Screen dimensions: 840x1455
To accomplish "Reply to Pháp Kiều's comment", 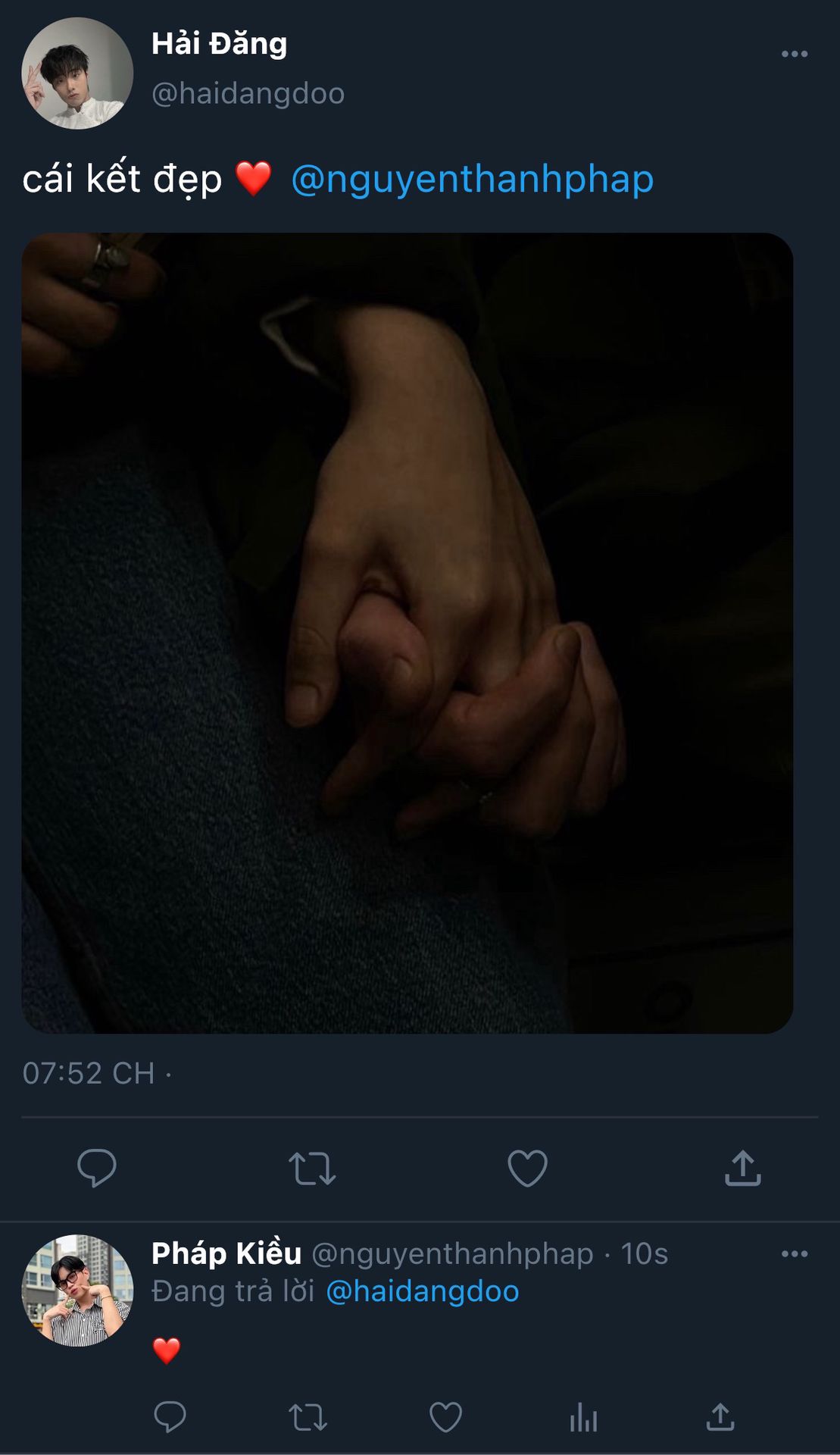I will click(170, 1416).
